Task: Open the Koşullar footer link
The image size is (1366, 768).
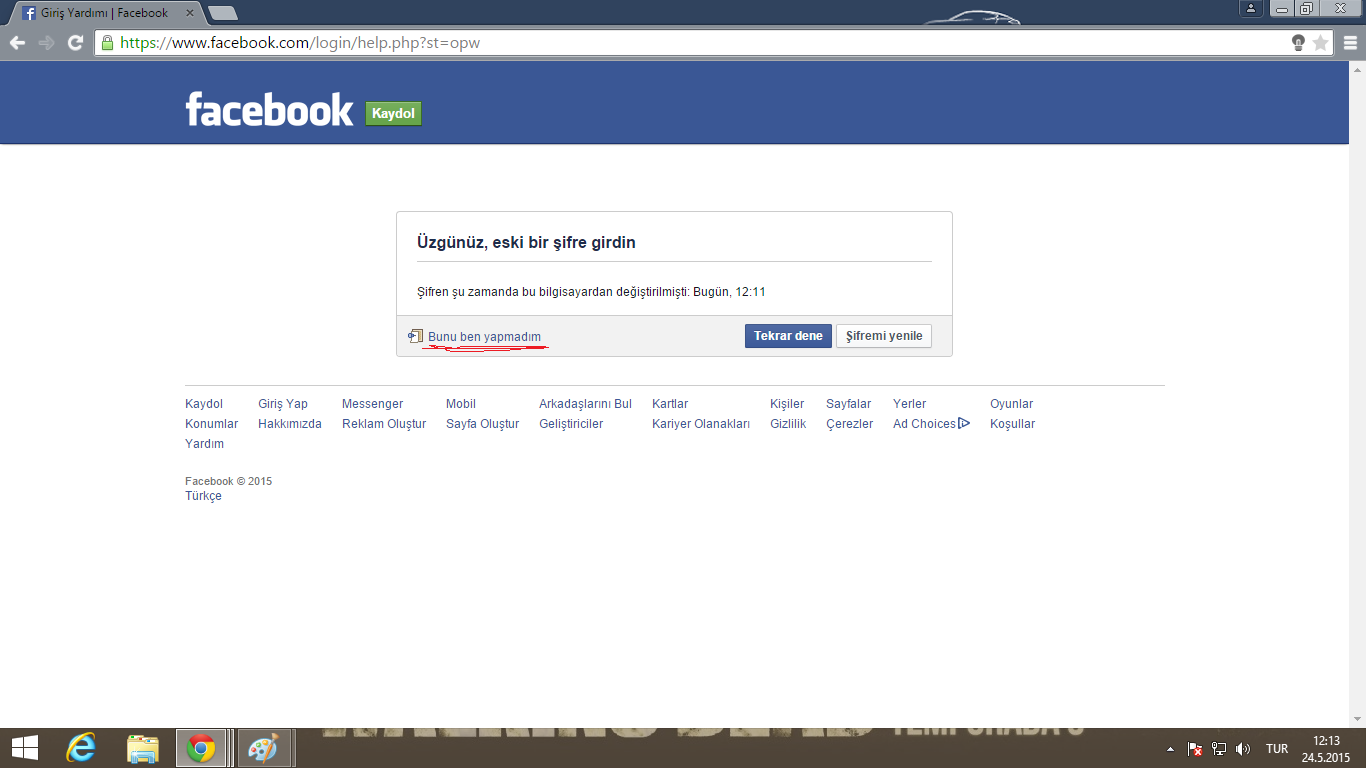Action: pyautogui.click(x=1012, y=424)
